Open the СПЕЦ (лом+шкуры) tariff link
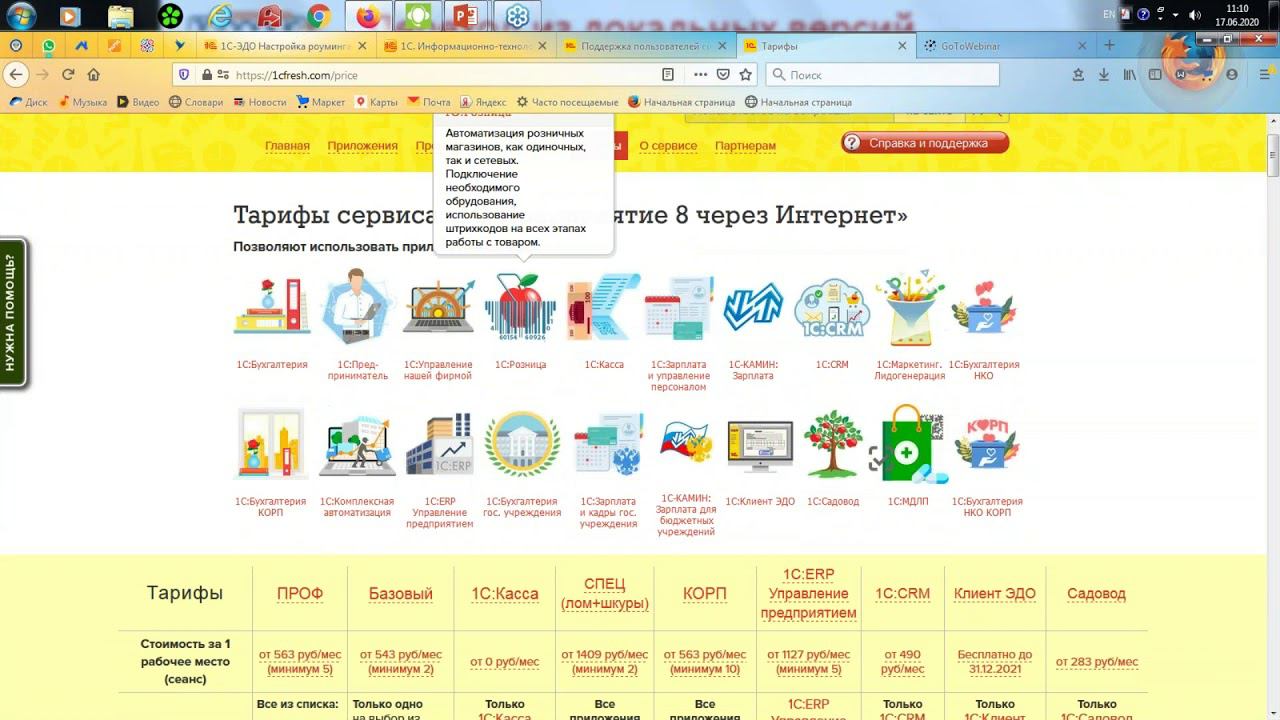Image resolution: width=1280 pixels, height=720 pixels. (603, 593)
